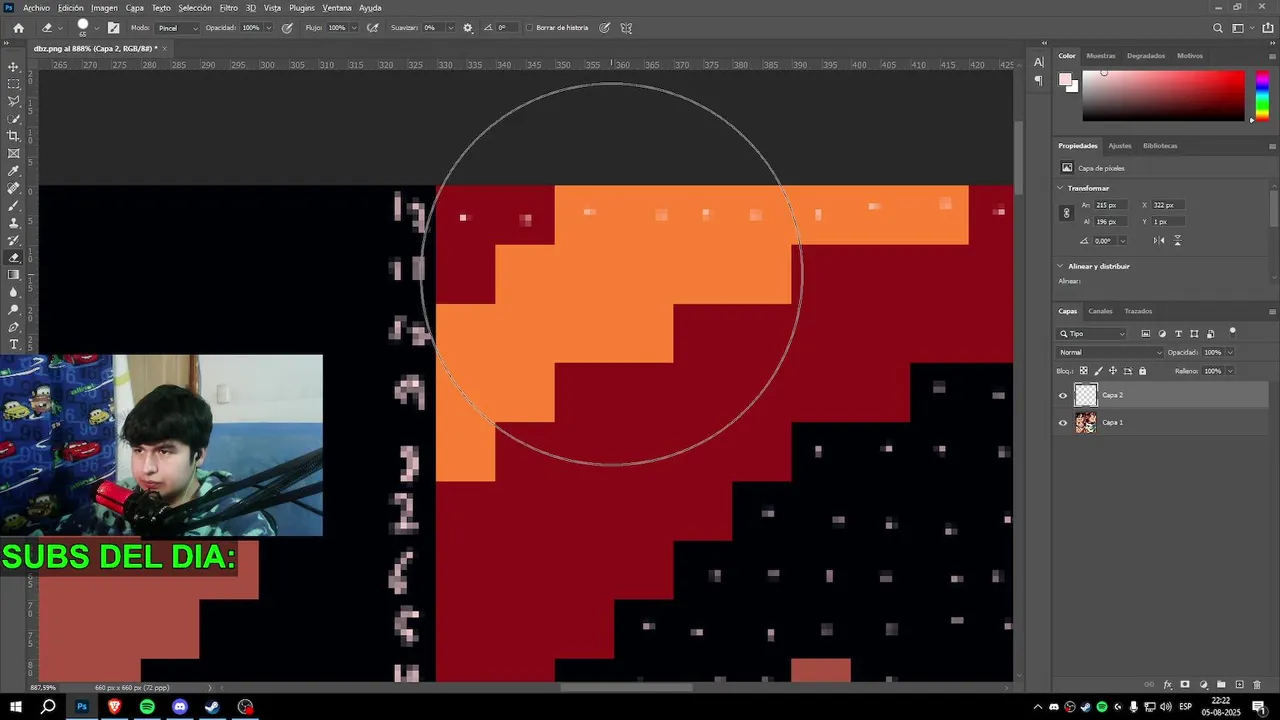
Task: Toggle lock all padlock icon
Action: pyautogui.click(x=1143, y=371)
